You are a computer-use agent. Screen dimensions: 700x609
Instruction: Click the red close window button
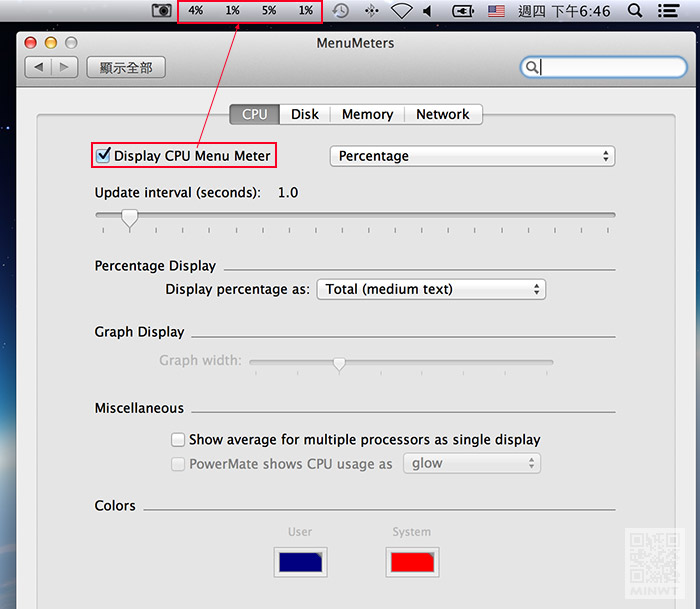31,43
